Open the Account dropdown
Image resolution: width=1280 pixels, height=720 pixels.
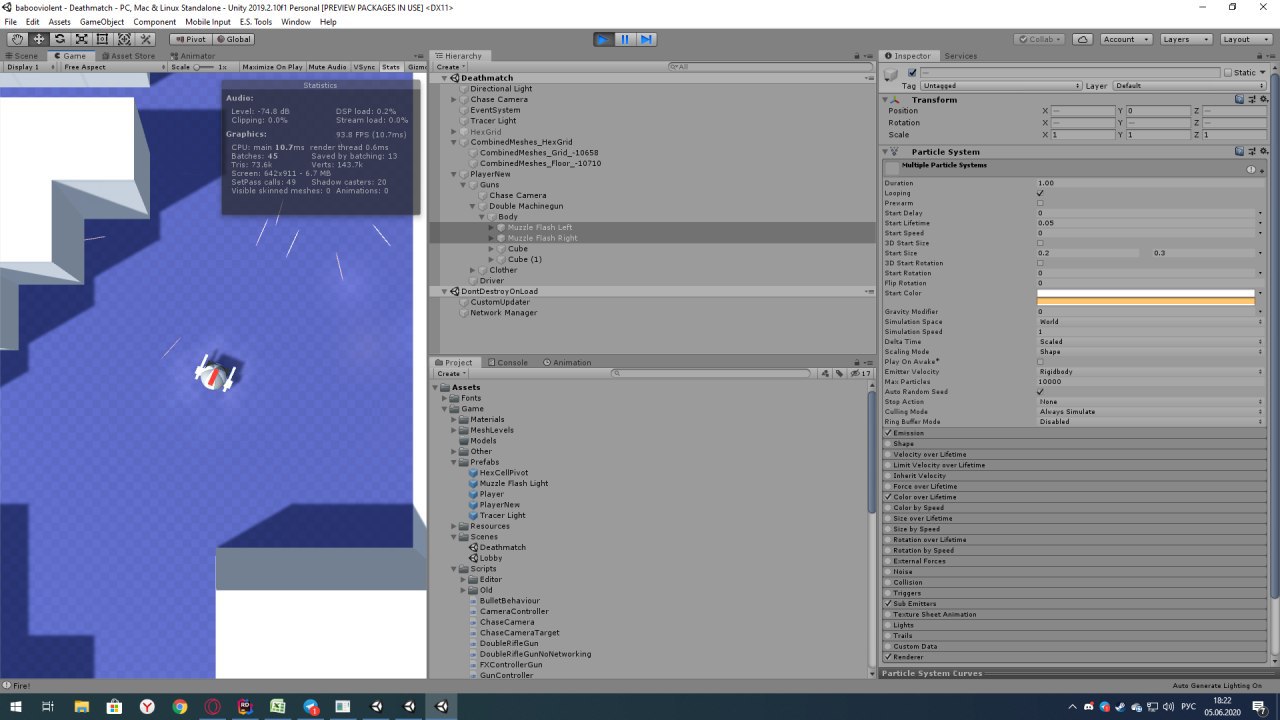(x=1126, y=39)
